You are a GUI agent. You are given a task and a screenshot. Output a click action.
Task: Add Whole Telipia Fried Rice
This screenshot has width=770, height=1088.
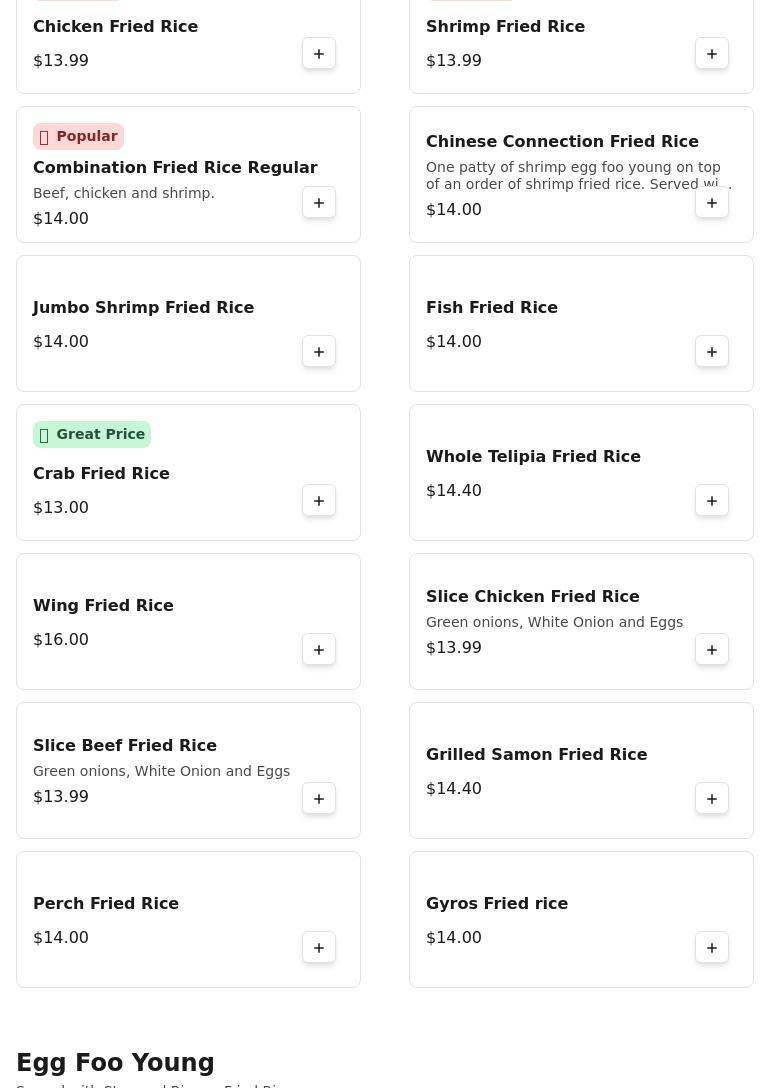[712, 501]
